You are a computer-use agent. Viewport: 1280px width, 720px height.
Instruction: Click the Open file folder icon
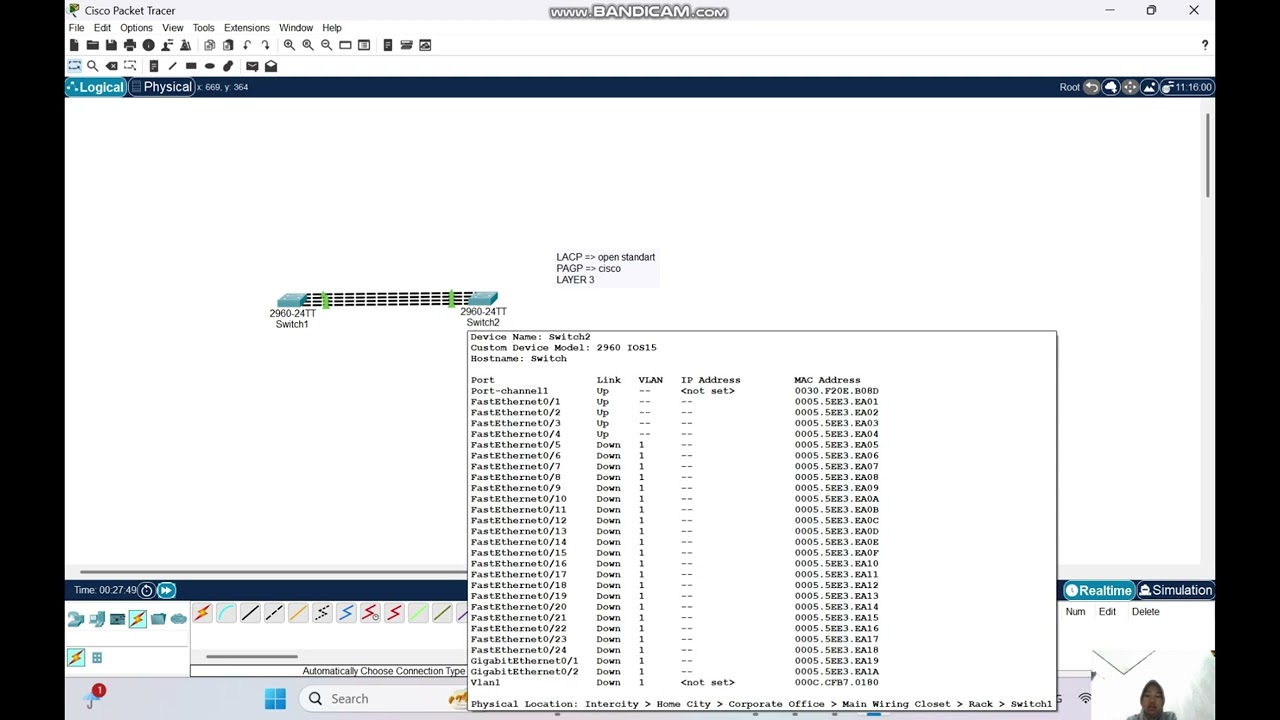[x=92, y=45]
